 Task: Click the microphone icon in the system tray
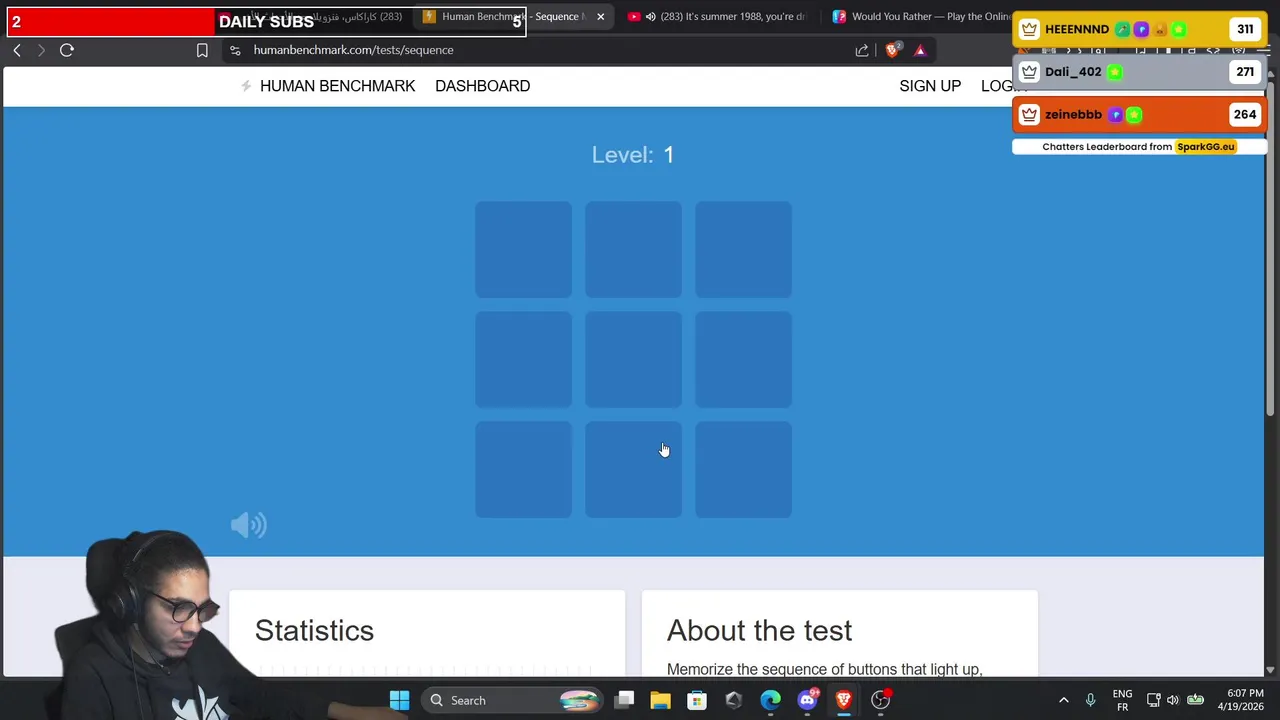pos(1090,700)
